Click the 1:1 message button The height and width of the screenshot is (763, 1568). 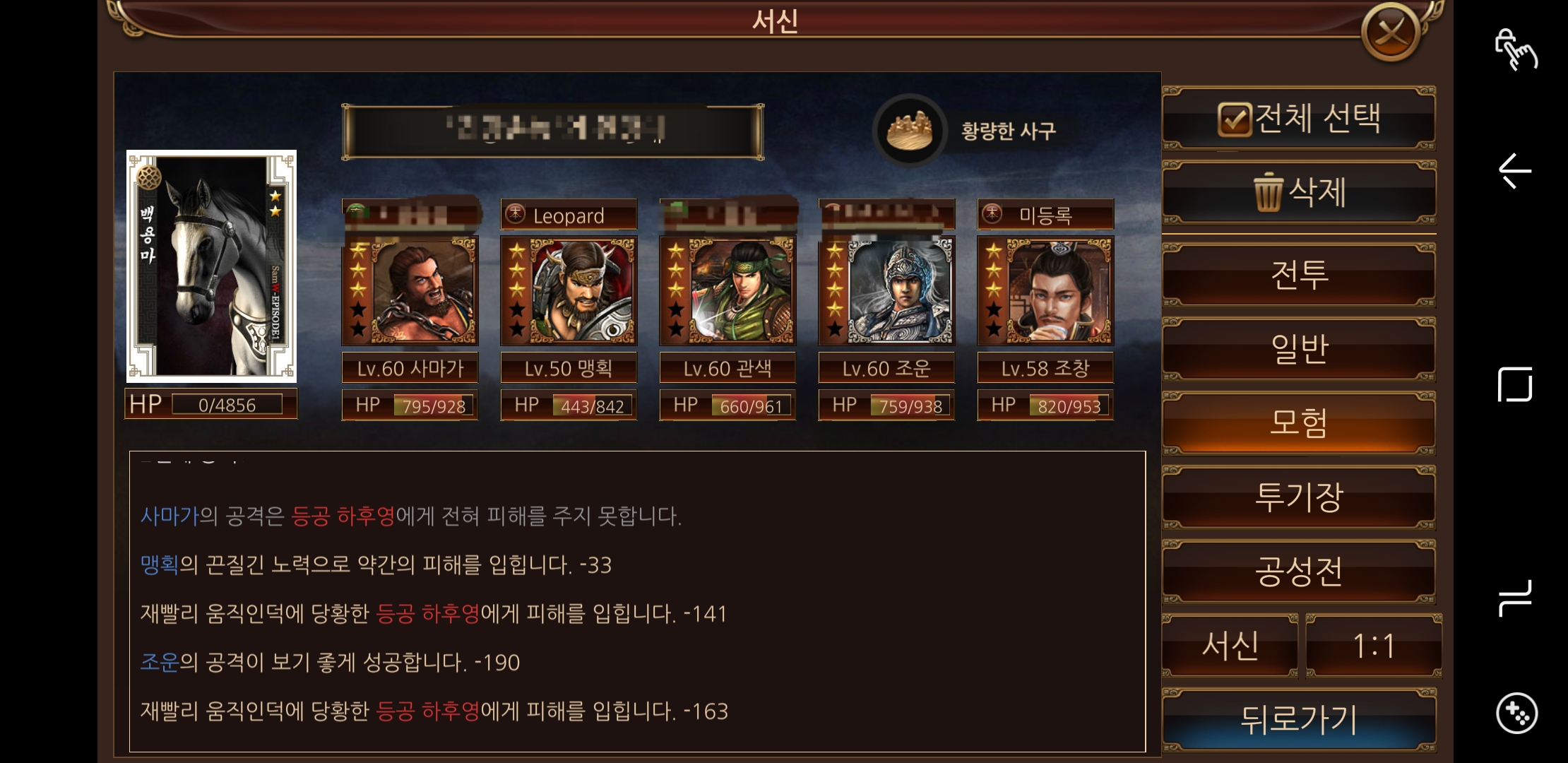click(1374, 646)
